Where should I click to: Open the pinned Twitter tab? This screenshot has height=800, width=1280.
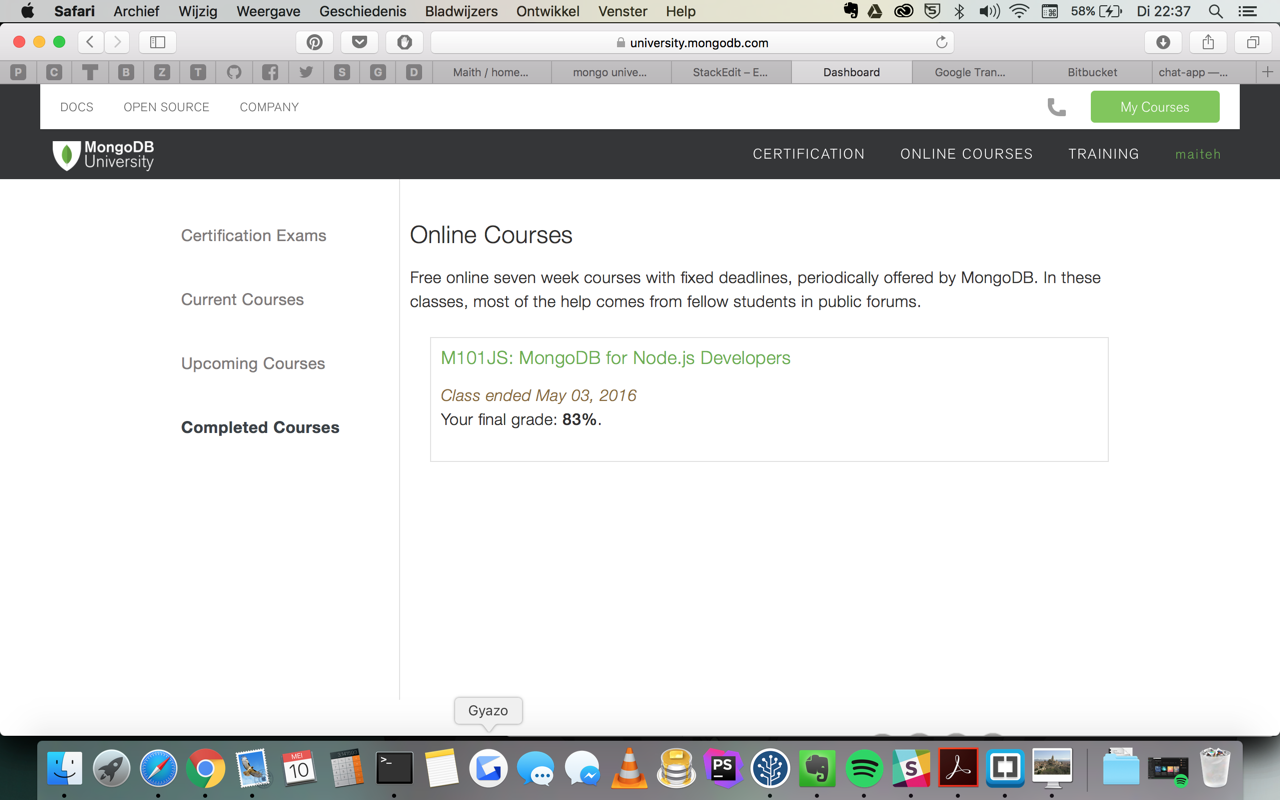pyautogui.click(x=306, y=72)
